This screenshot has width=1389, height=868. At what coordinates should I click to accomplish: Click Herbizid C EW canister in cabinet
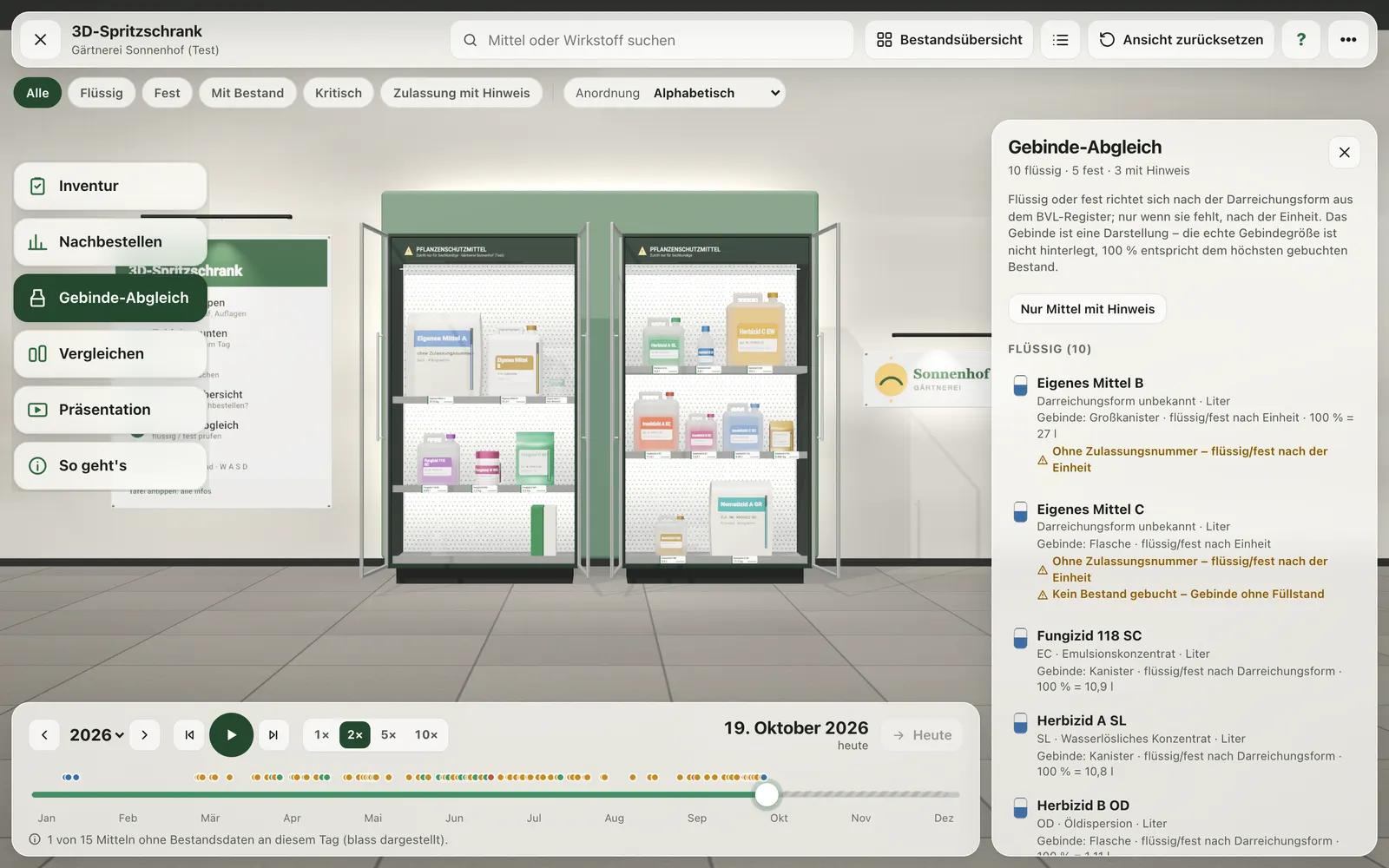tap(756, 332)
